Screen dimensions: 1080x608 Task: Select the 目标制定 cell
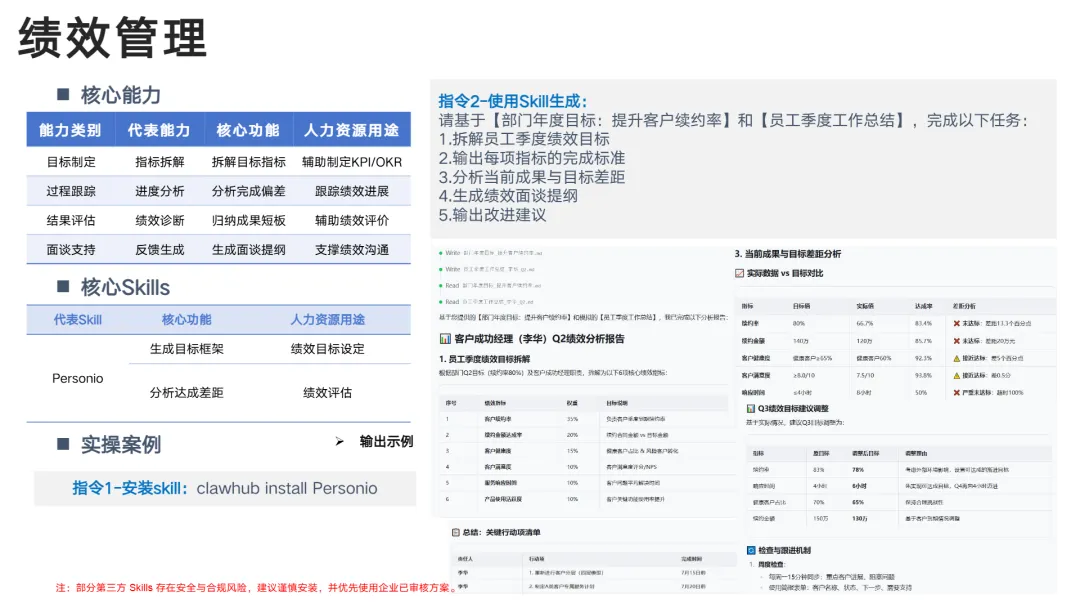click(x=71, y=162)
